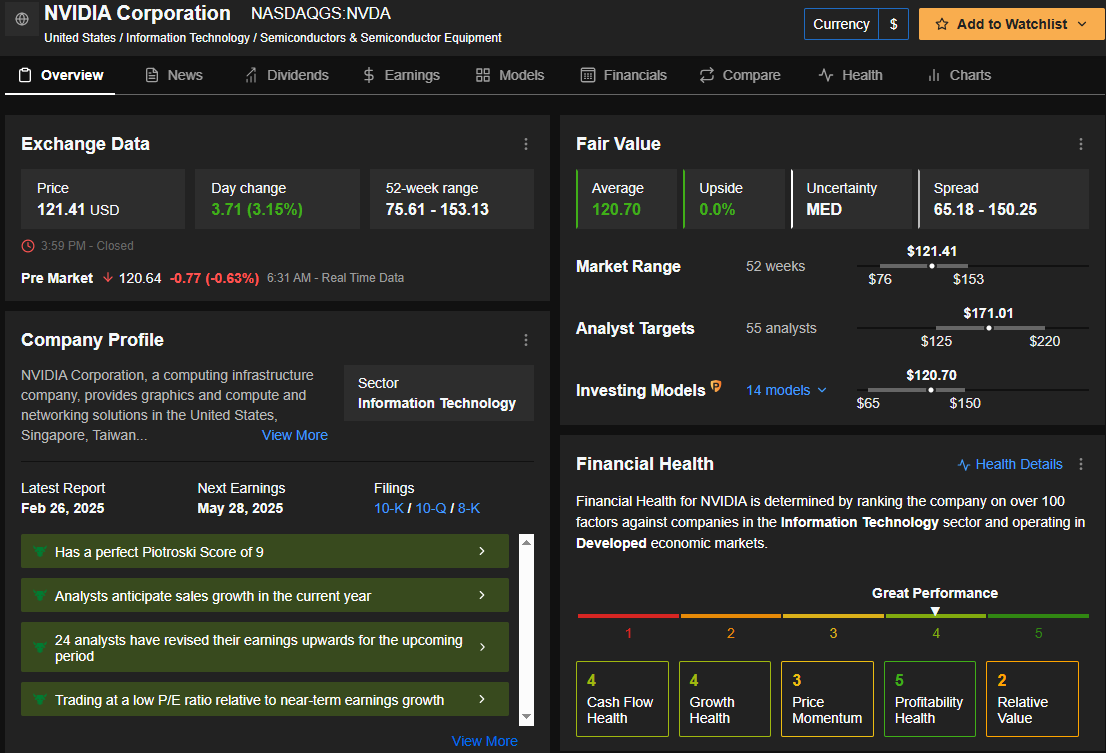
Task: Click the globe icon beside NVIDIA Corporation
Action: pyautogui.click(x=22, y=19)
